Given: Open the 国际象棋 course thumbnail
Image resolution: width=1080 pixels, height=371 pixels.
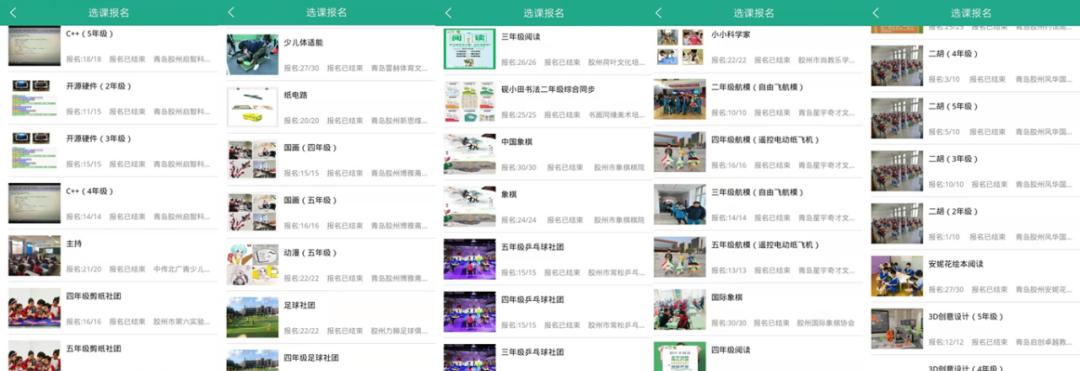Looking at the screenshot, I should click(680, 309).
